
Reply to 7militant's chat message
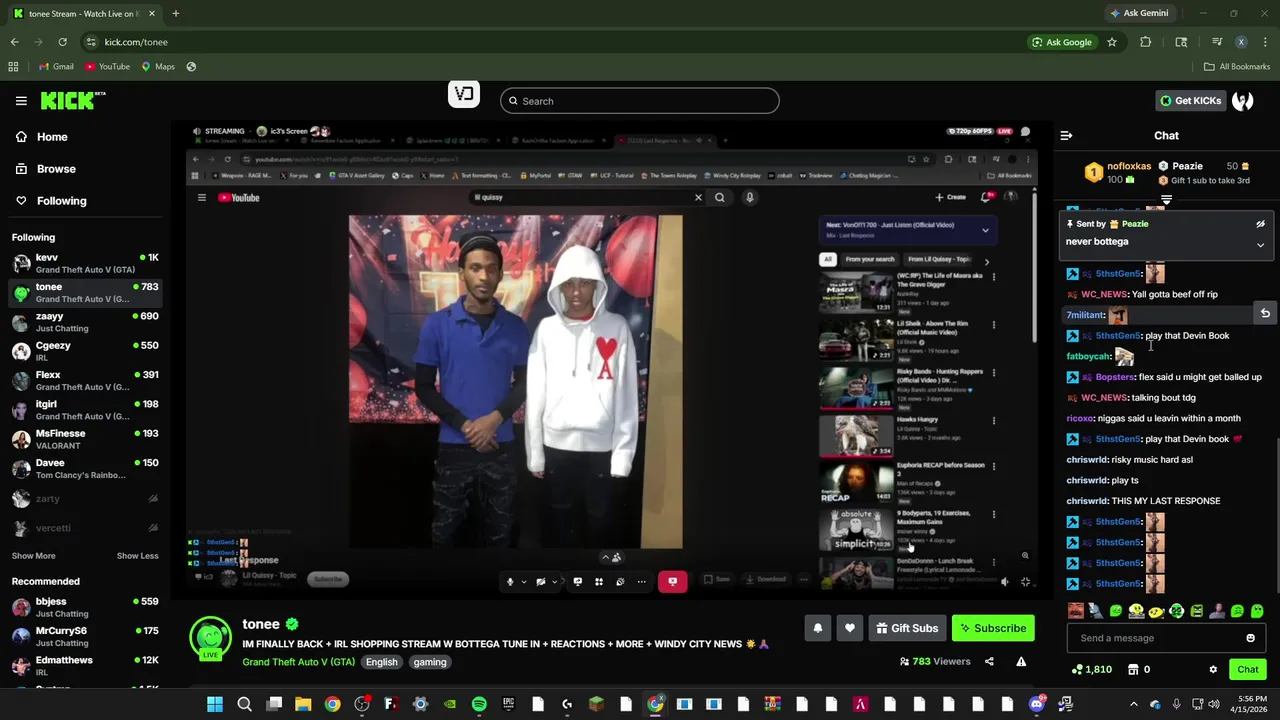coord(1265,314)
